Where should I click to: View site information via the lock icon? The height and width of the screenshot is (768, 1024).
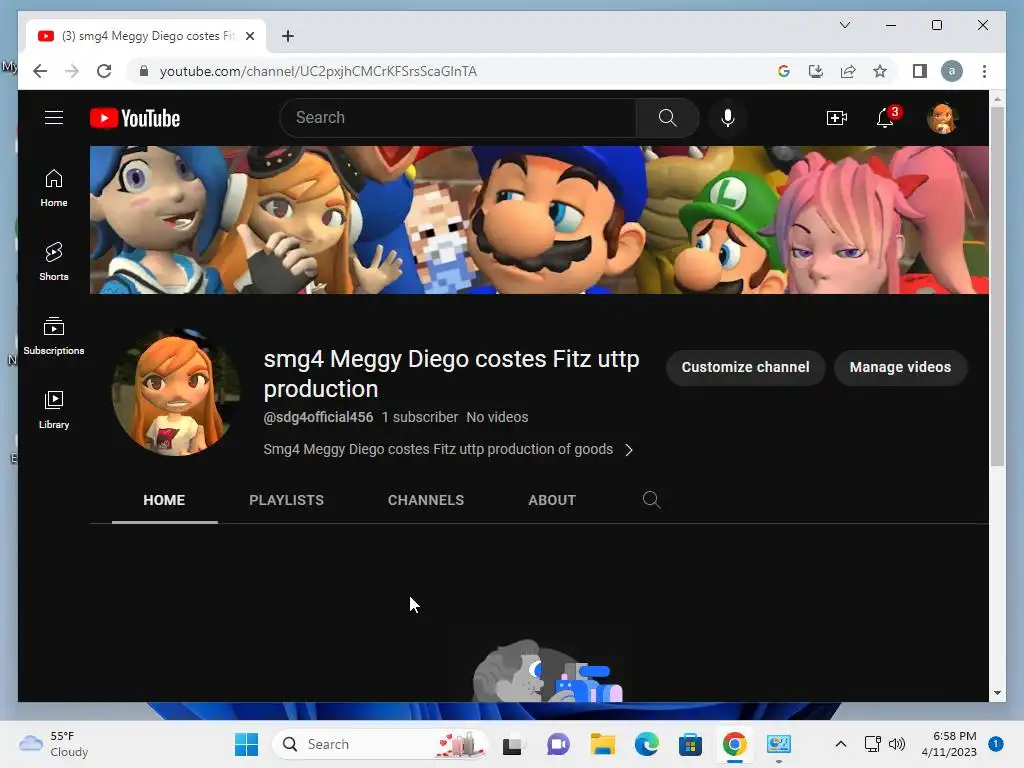pos(144,71)
